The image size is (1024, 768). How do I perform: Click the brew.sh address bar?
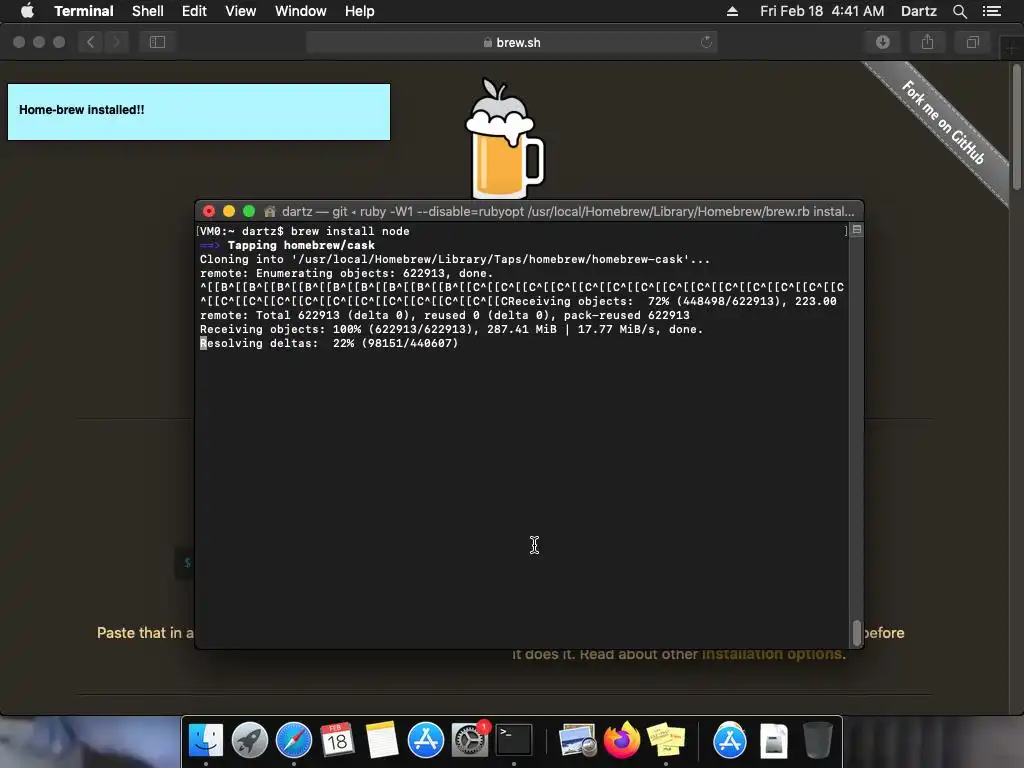click(x=511, y=42)
